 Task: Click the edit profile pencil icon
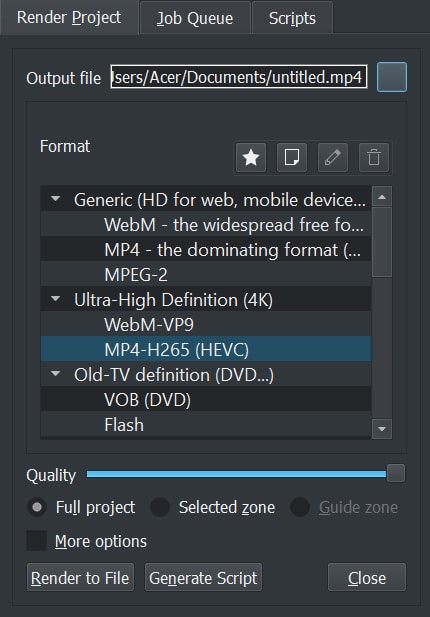click(x=333, y=157)
